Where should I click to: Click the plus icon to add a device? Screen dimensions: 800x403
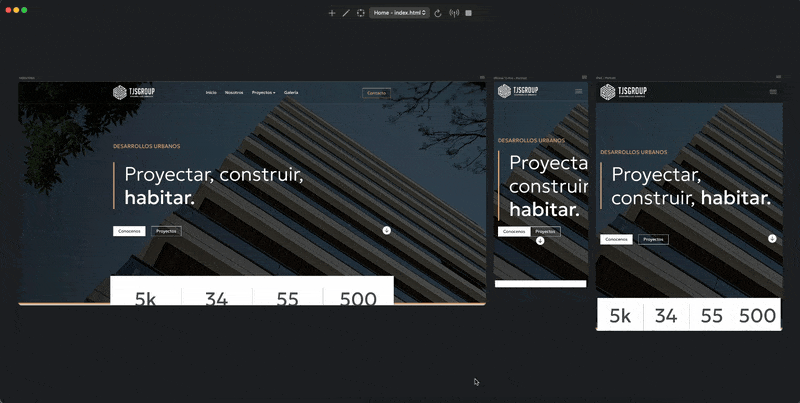(x=332, y=13)
